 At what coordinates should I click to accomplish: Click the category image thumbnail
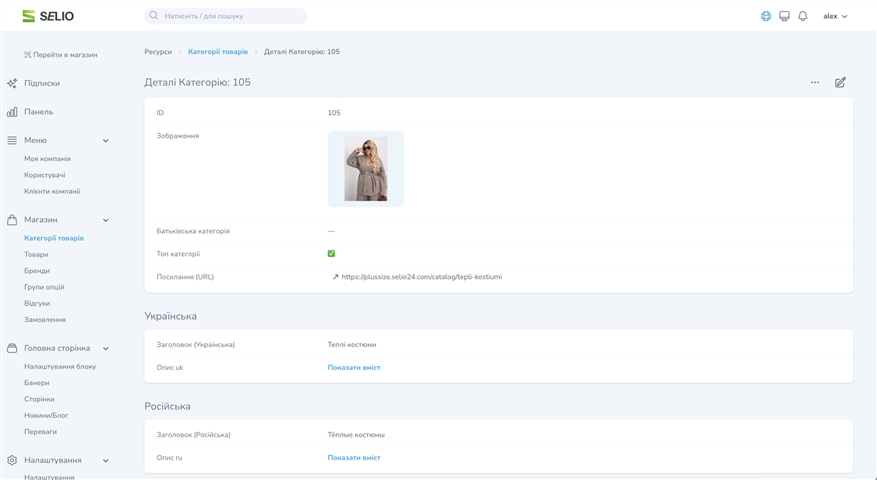click(x=365, y=169)
